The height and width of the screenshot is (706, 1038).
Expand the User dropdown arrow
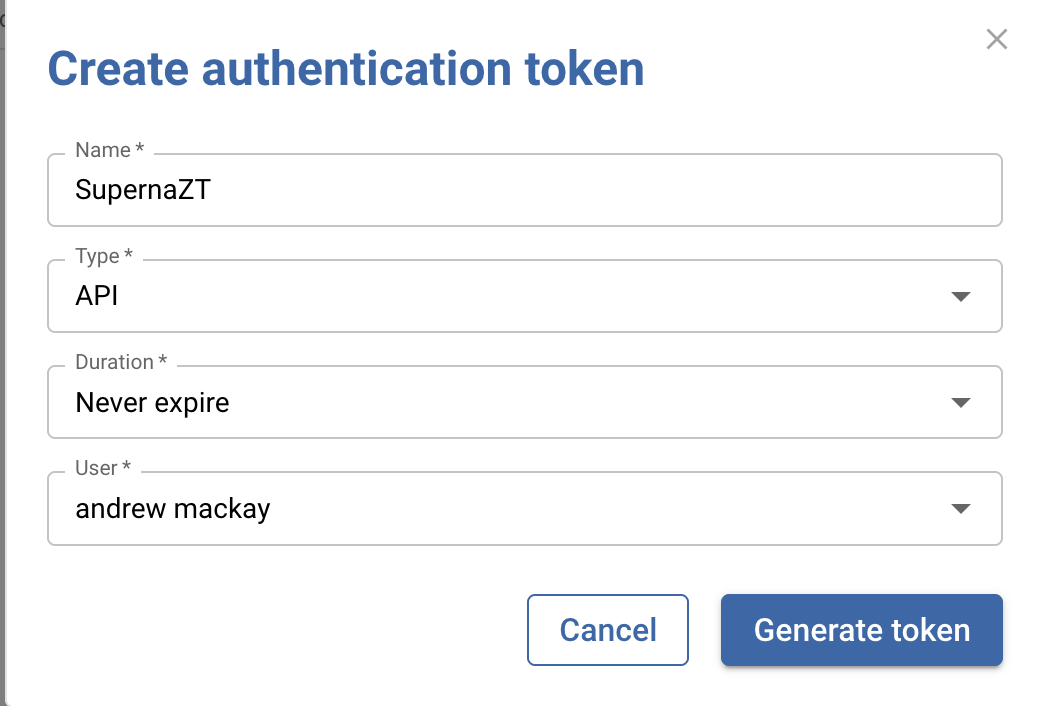pyautogui.click(x=960, y=509)
